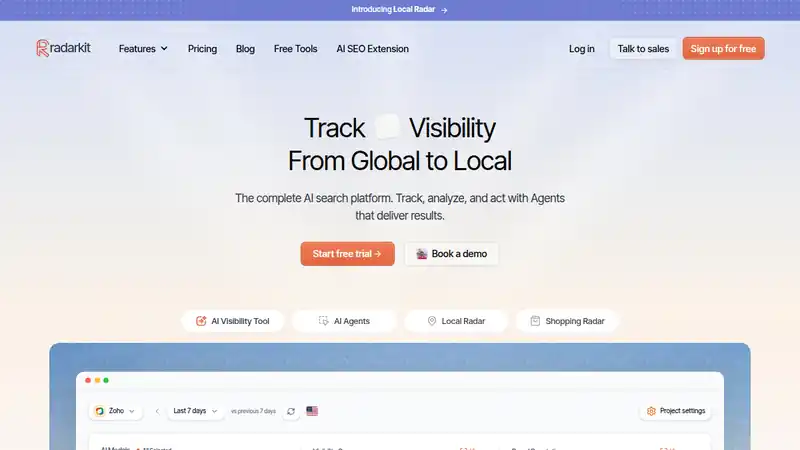The height and width of the screenshot is (450, 800).
Task: Open the Blog page
Action: pos(245,48)
